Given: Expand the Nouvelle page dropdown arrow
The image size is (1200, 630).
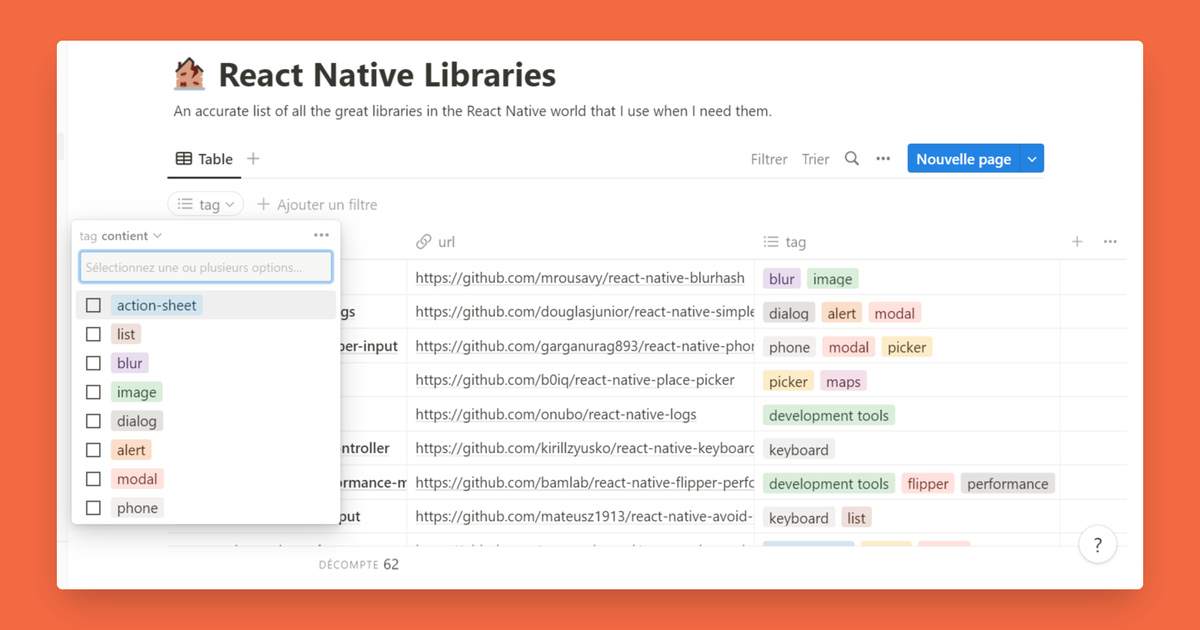Looking at the screenshot, I should 1033,159.
